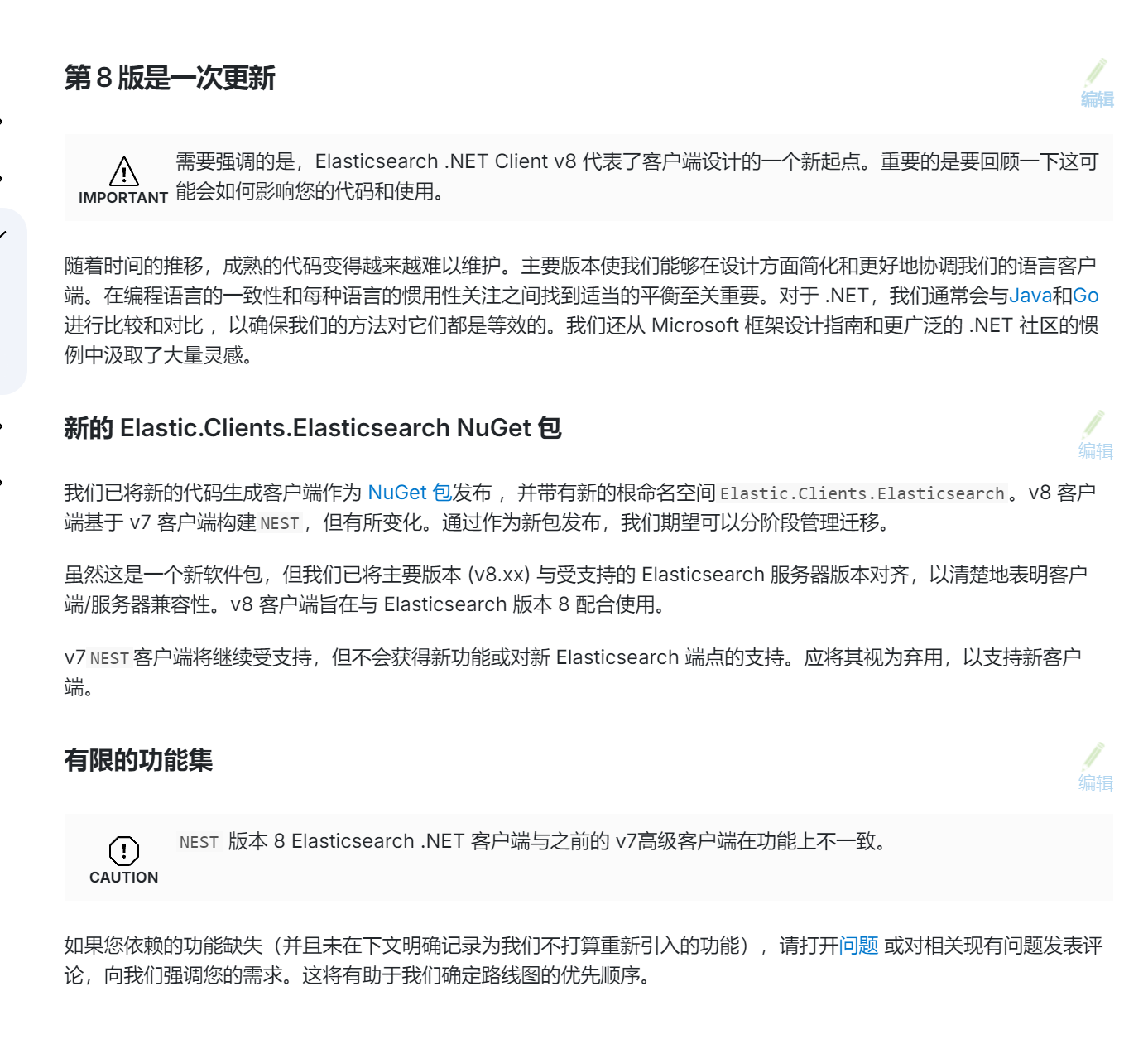Click the paragraph starting "随着时间的推移"
1148x1049 pixels.
click(x=582, y=310)
